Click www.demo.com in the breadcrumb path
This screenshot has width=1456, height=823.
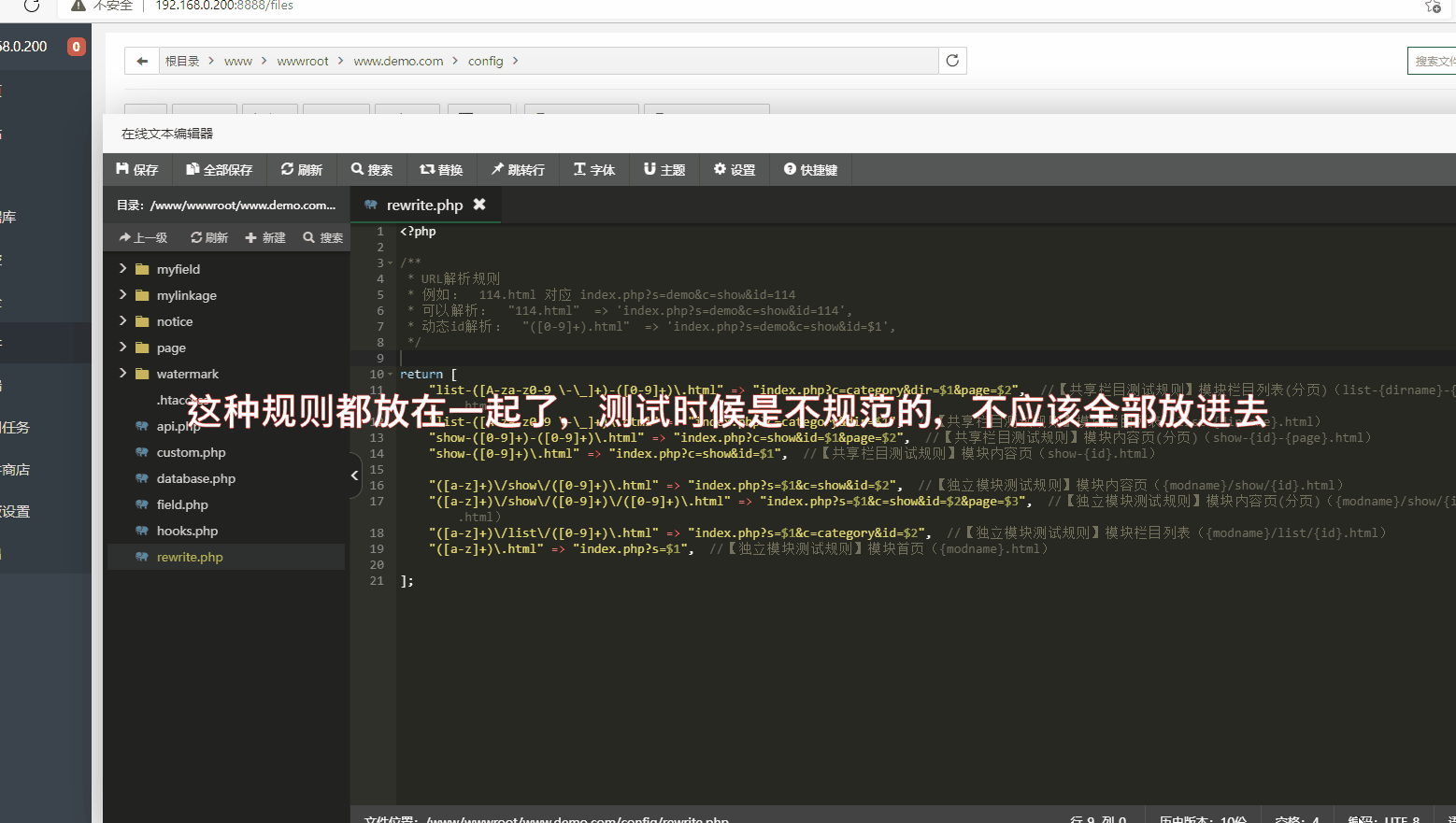[398, 61]
